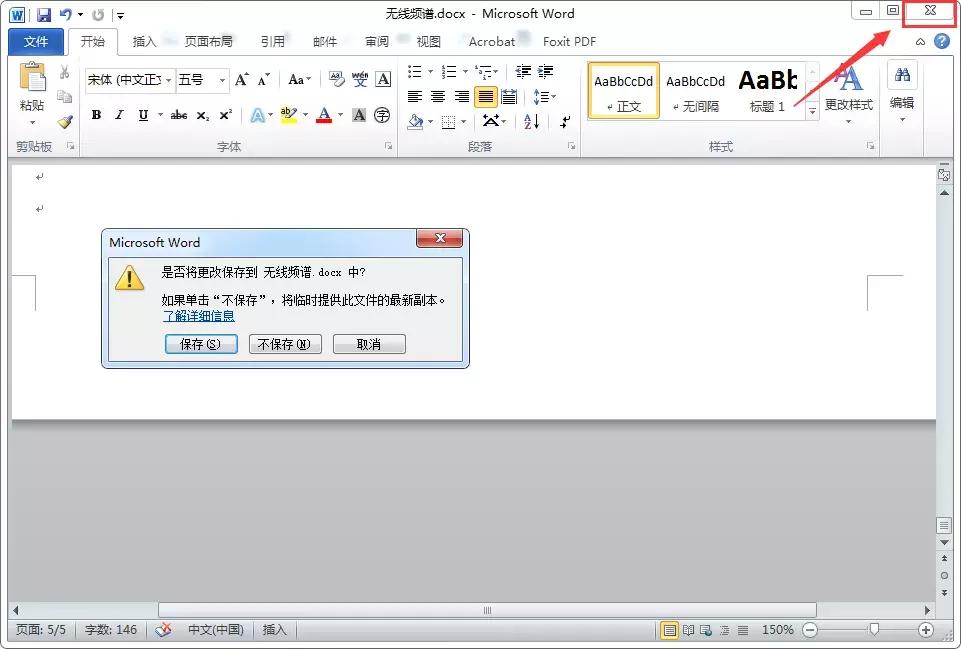This screenshot has height=649, width=961.
Task: Toggle center paragraph alignment
Action: pos(437,96)
